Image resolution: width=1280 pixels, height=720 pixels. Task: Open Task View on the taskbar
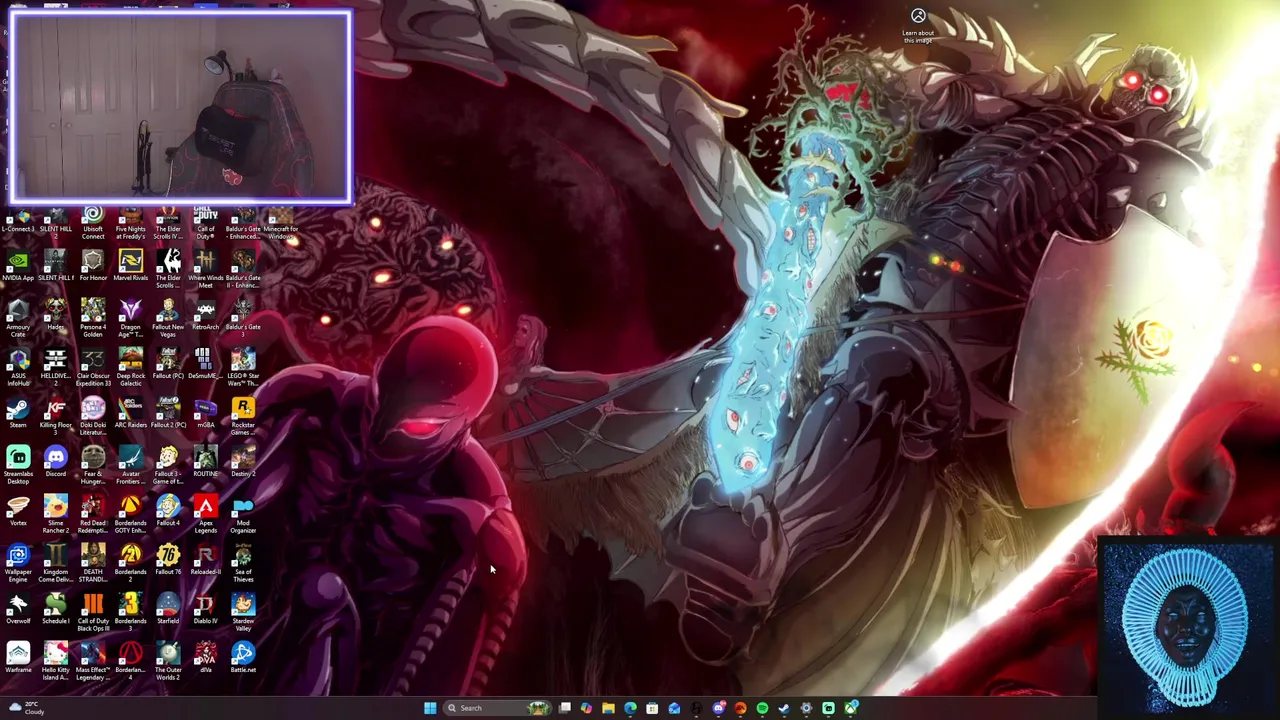[x=564, y=708]
